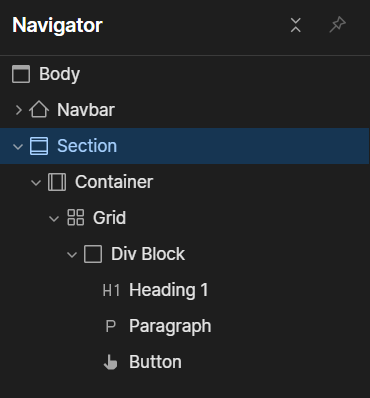
Task: Click the Button pointer-hand icon
Action: tap(111, 362)
